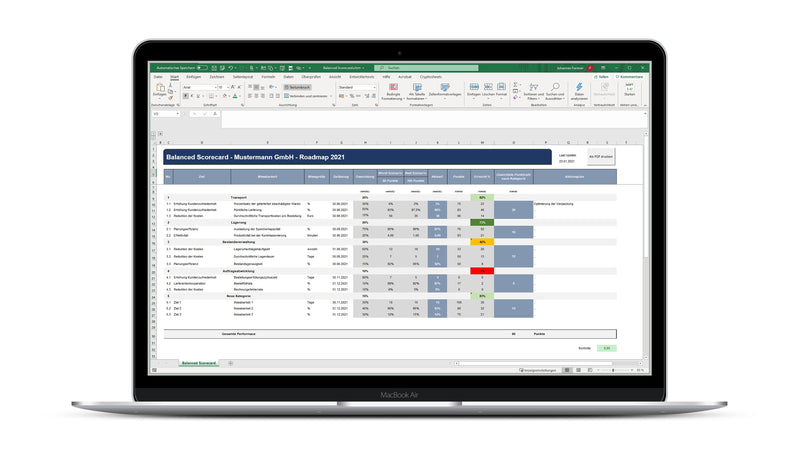Expand the Zwischenablage dialog launcher
Screen dimensions: 800x450
coord(178,105)
